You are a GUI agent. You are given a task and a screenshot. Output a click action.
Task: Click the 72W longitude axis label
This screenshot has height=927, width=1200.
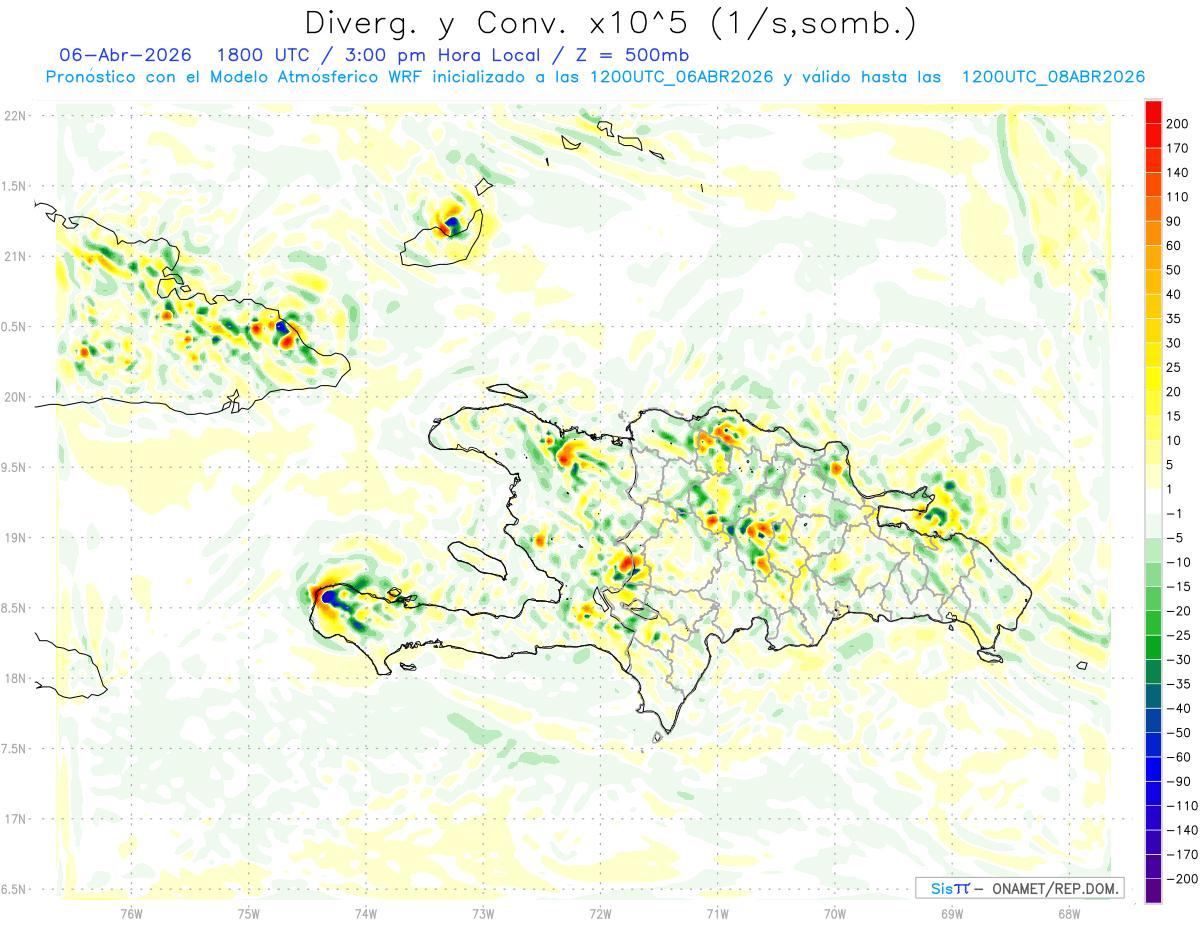600,913
